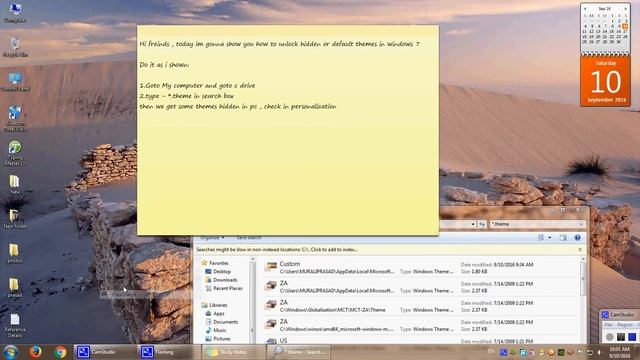Click Saturday 10 date tile in gadget
This screenshot has height=360, width=640.
[606, 81]
